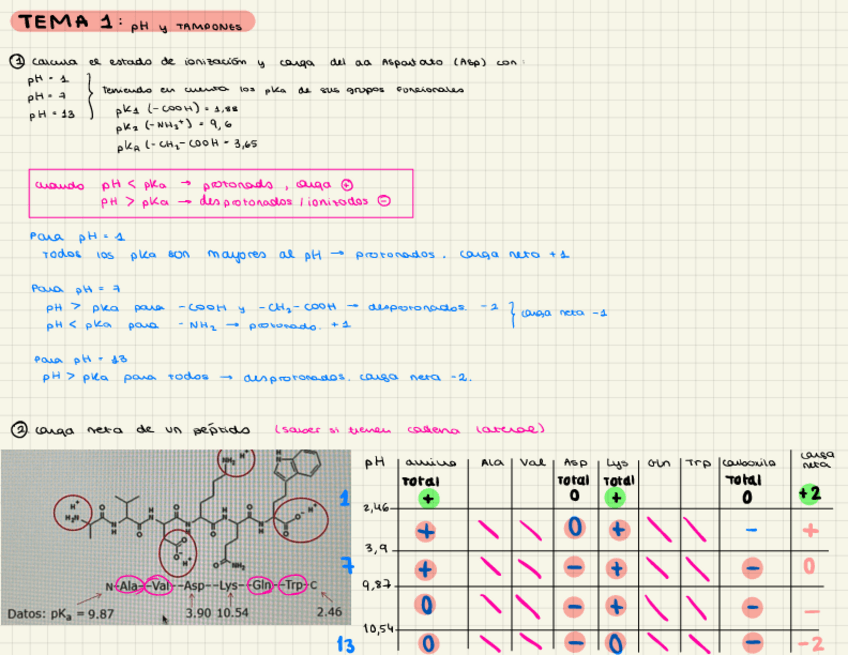The image size is (848, 655).
Task: Click the green plus under the Lys Total
Action: coord(616,496)
